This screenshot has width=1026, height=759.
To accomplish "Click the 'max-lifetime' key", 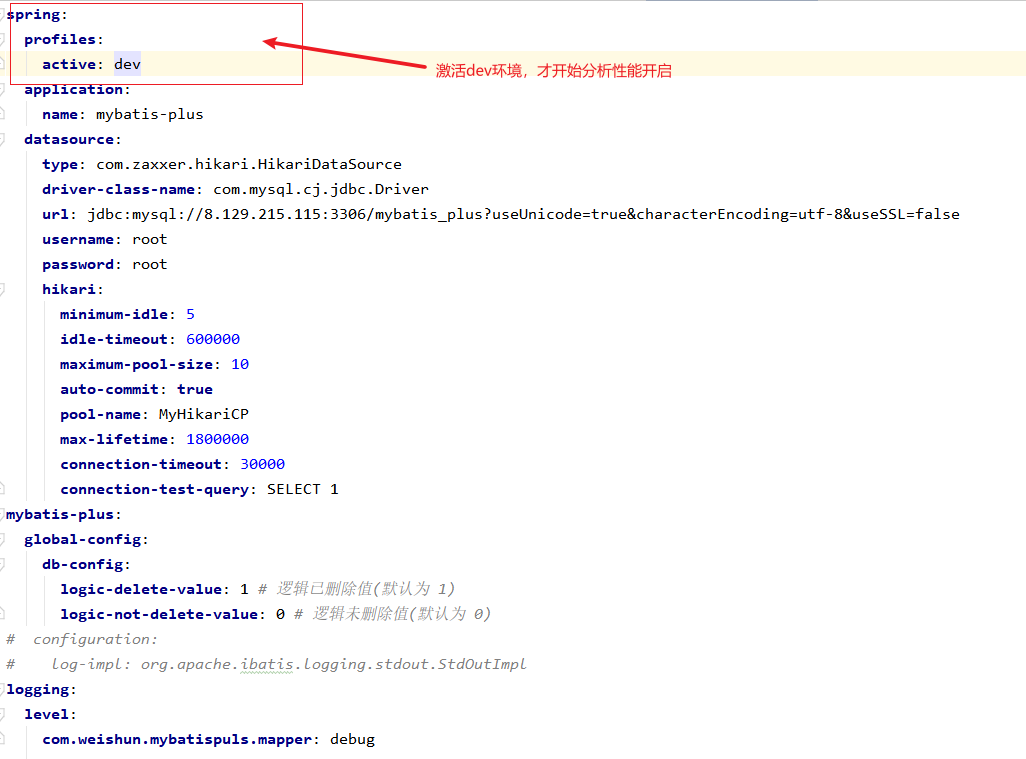I will pyautogui.click(x=114, y=439).
